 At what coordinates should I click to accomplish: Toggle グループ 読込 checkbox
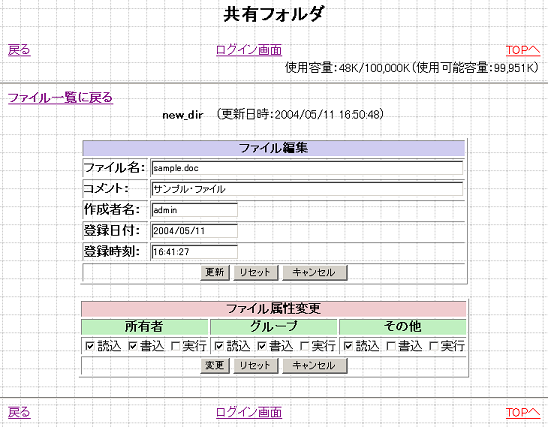coord(219,346)
